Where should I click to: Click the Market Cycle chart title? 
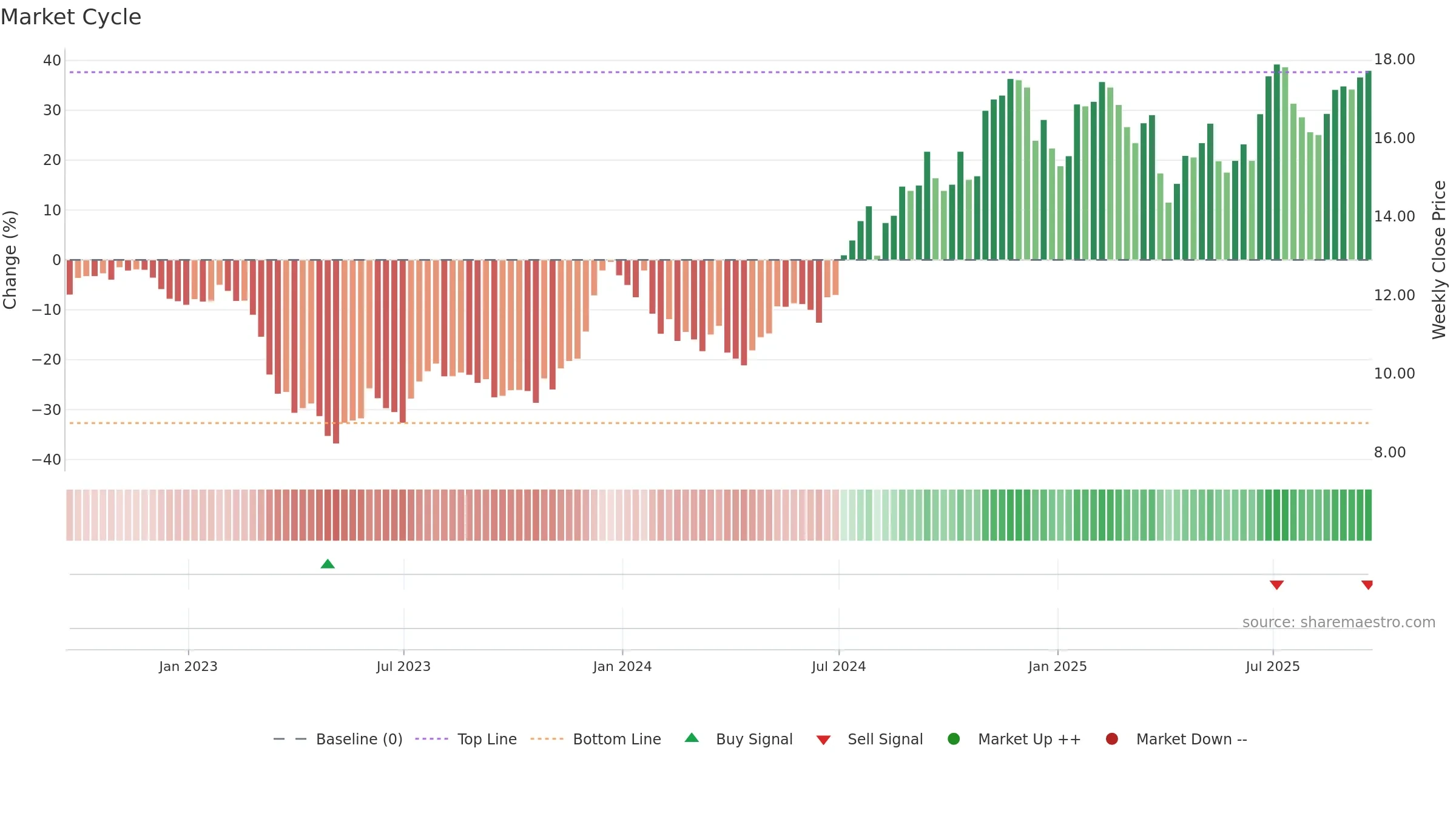click(71, 17)
